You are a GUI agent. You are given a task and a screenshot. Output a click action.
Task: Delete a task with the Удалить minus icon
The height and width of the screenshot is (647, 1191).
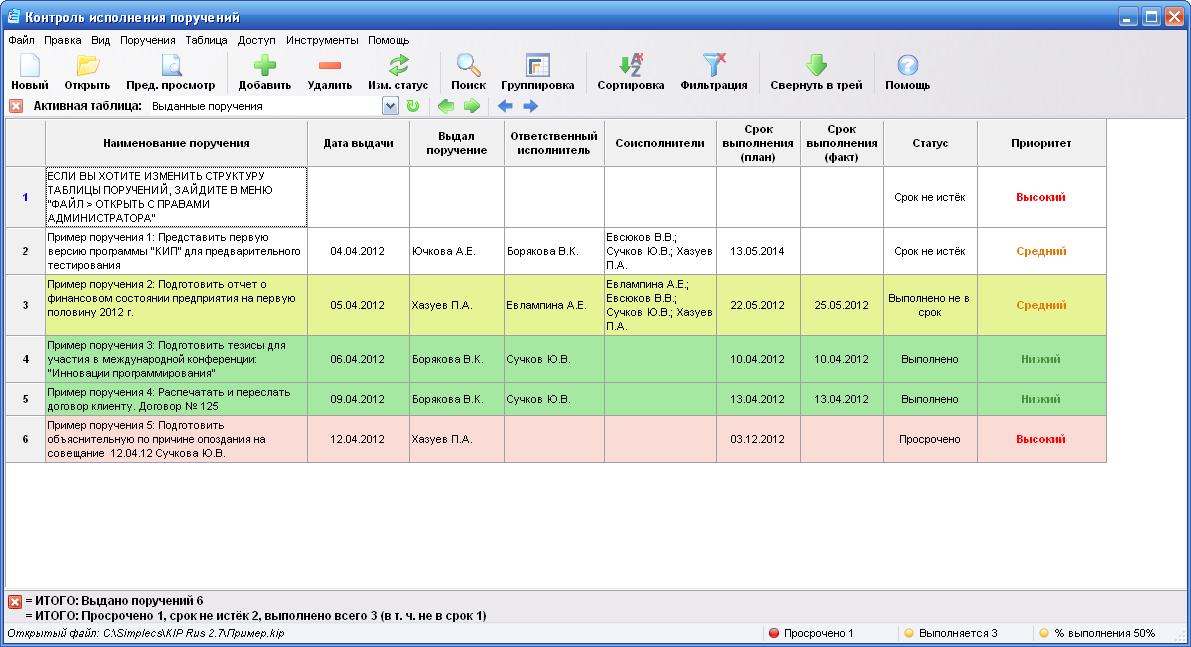[x=330, y=72]
